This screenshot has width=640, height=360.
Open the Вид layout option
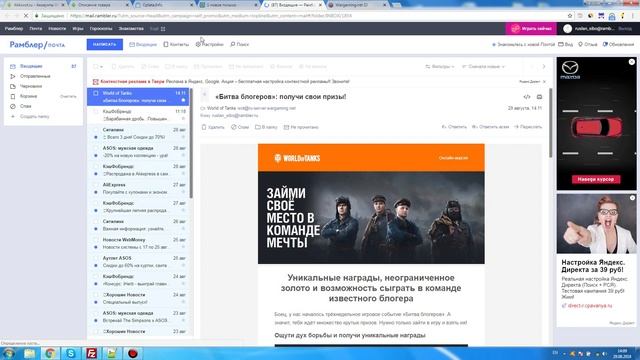coord(565,44)
